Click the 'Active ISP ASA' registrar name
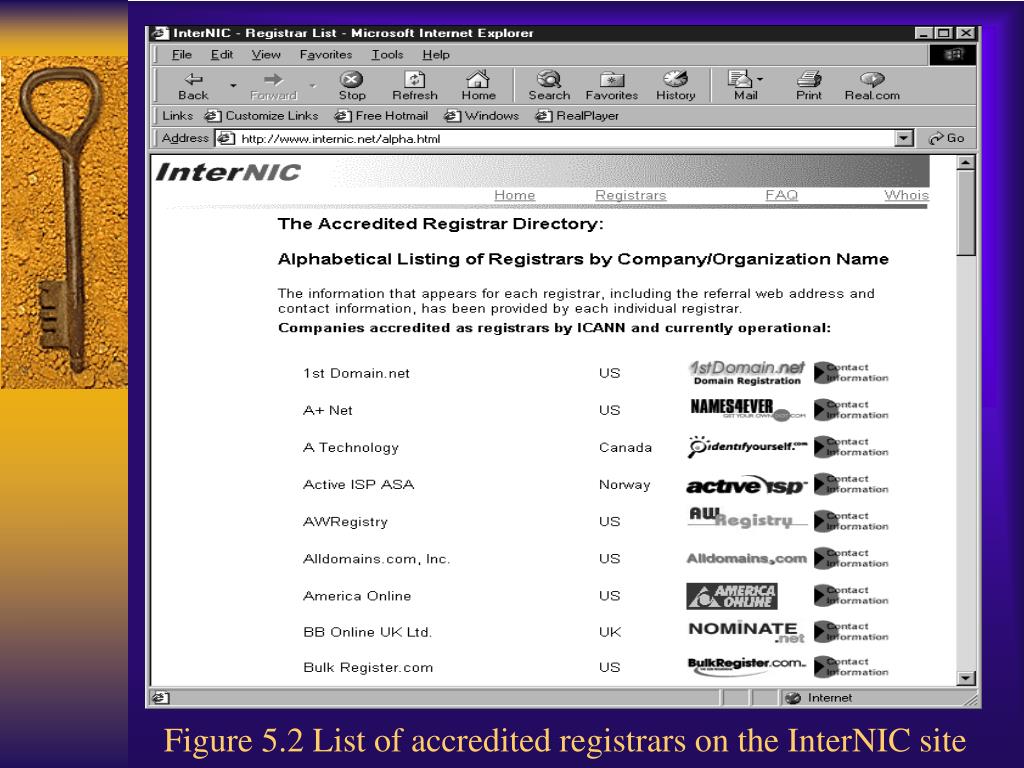The image size is (1024, 768). (x=359, y=485)
